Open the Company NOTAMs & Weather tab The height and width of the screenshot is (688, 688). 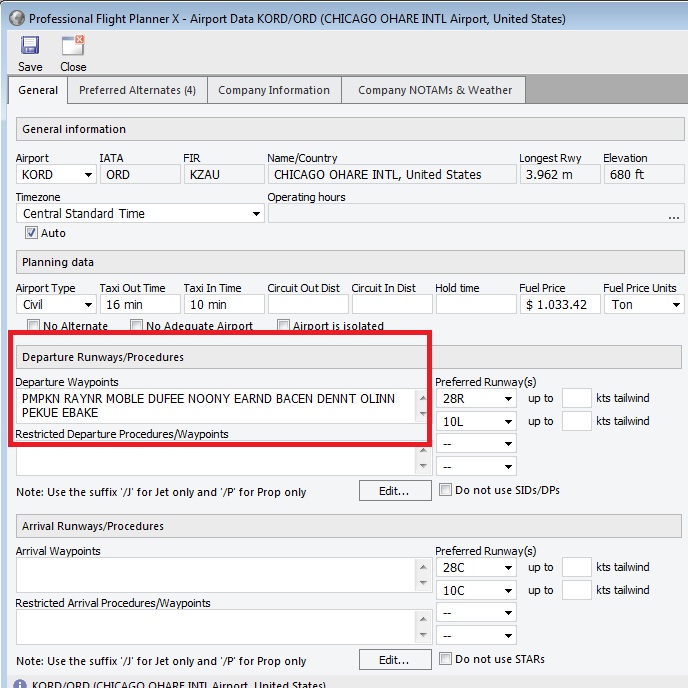click(434, 90)
